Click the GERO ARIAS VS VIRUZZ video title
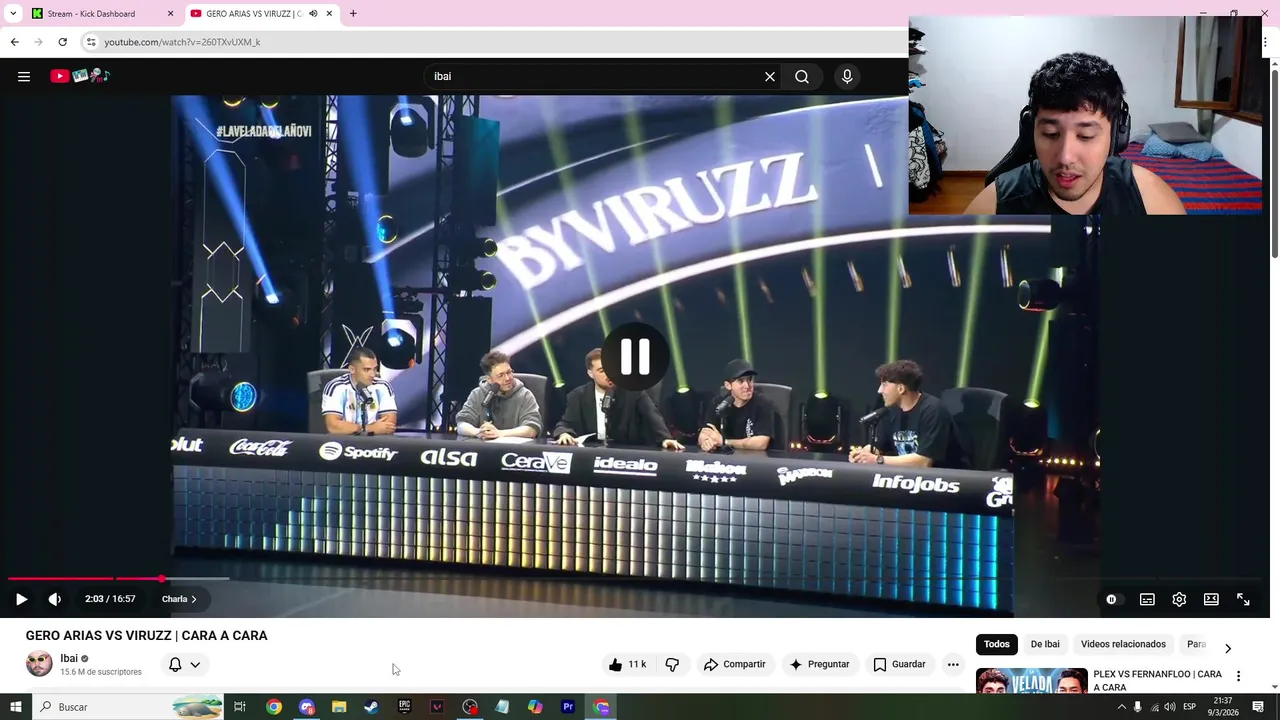Screen dimensions: 1280x720 coord(146,635)
